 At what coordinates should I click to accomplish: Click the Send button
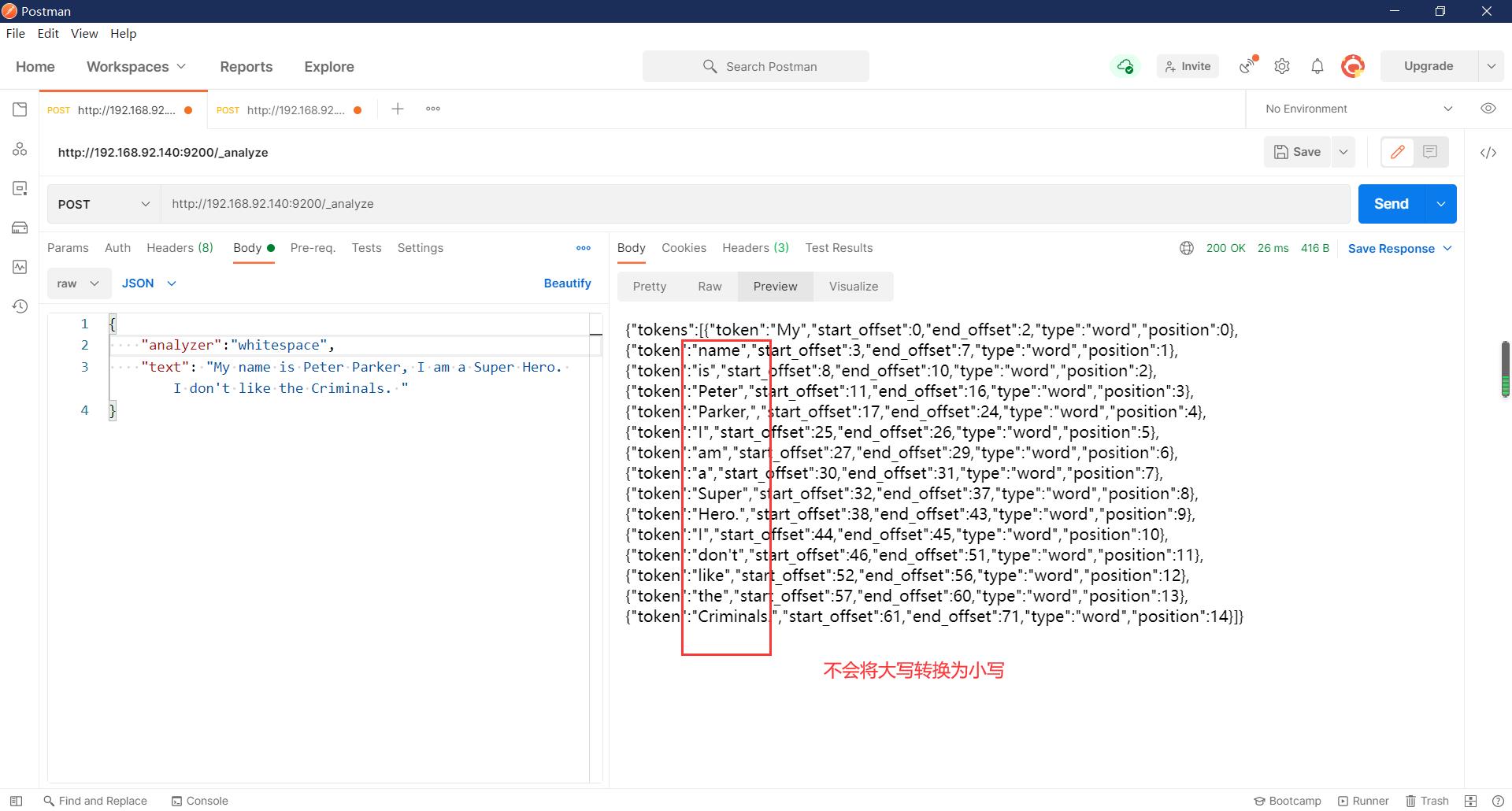pos(1392,204)
